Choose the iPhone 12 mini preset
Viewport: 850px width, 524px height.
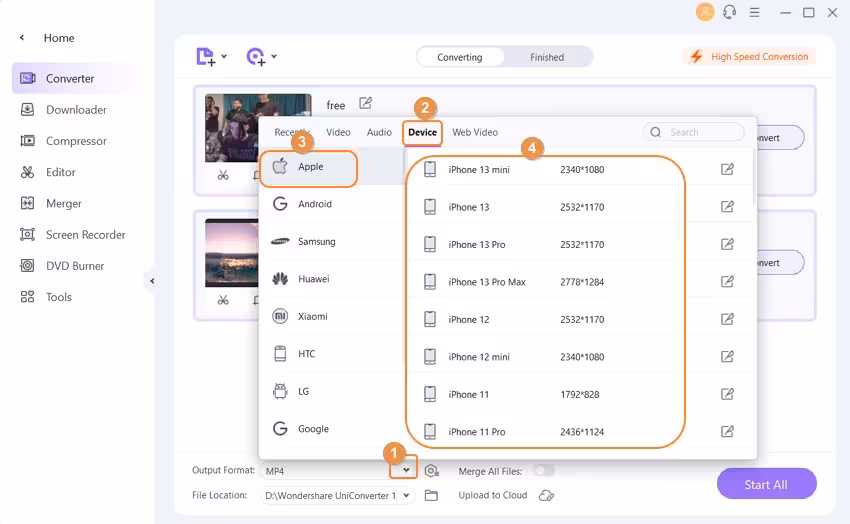[579, 357]
